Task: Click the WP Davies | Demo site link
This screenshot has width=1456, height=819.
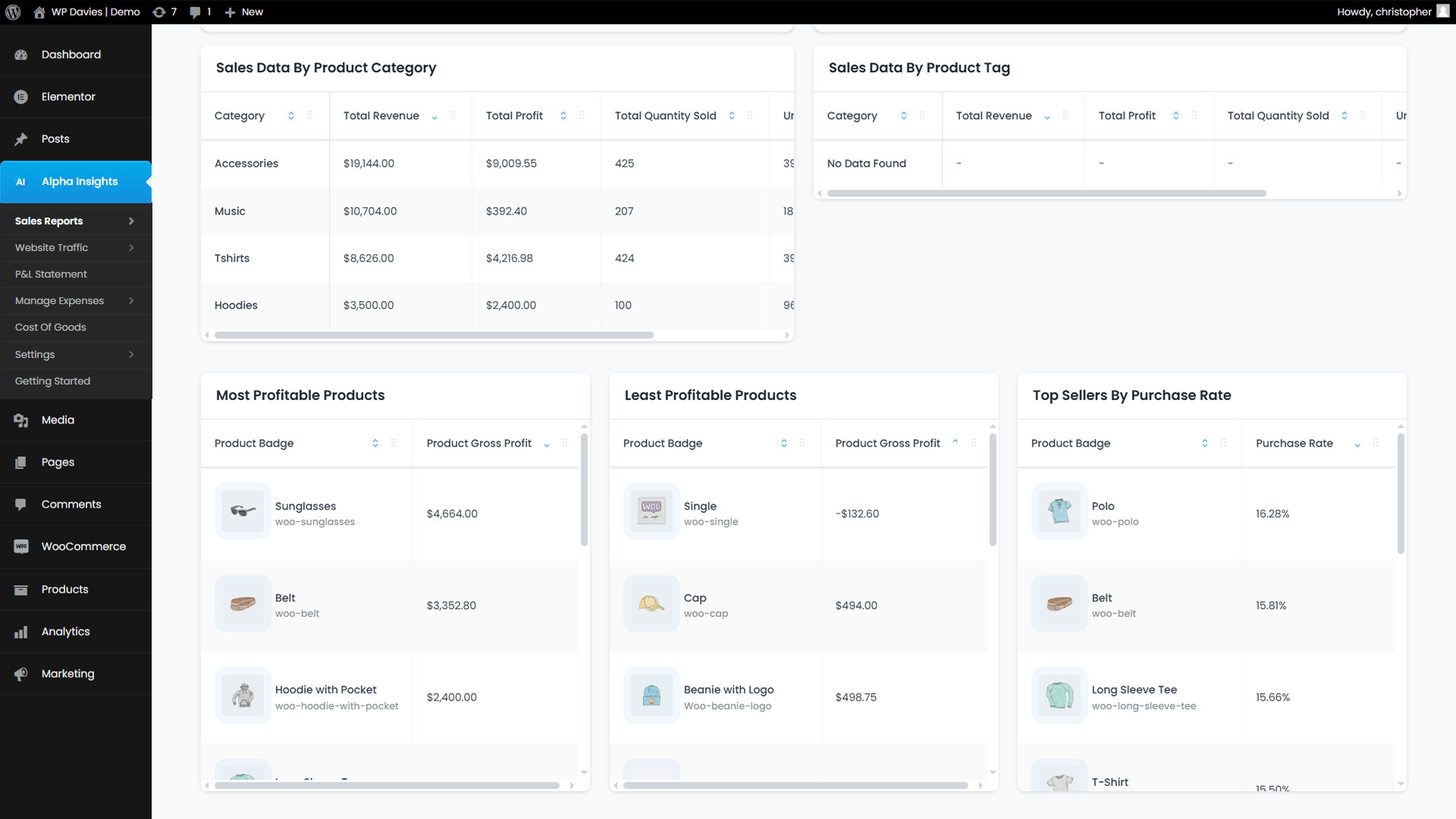Action: 95,12
